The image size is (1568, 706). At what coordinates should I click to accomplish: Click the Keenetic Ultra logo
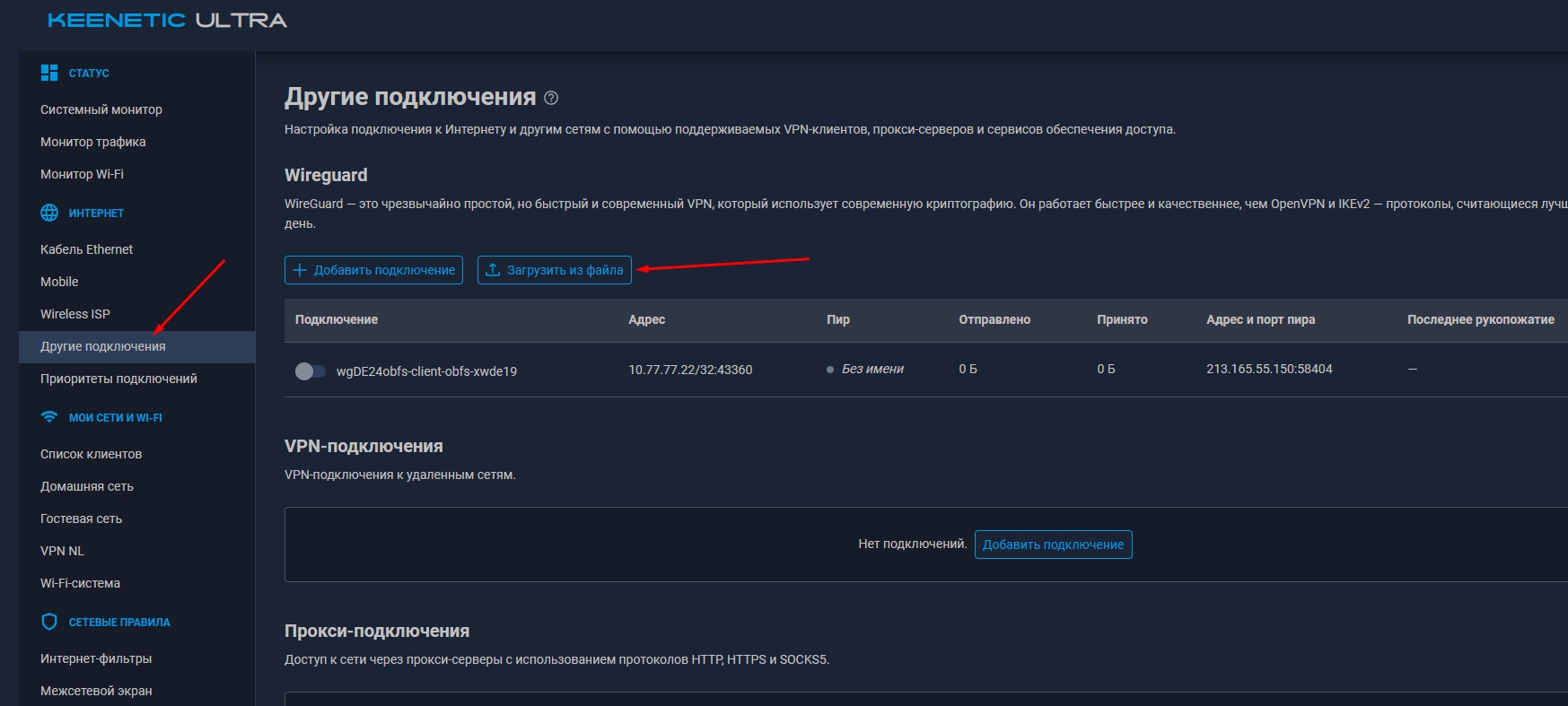pos(167,21)
